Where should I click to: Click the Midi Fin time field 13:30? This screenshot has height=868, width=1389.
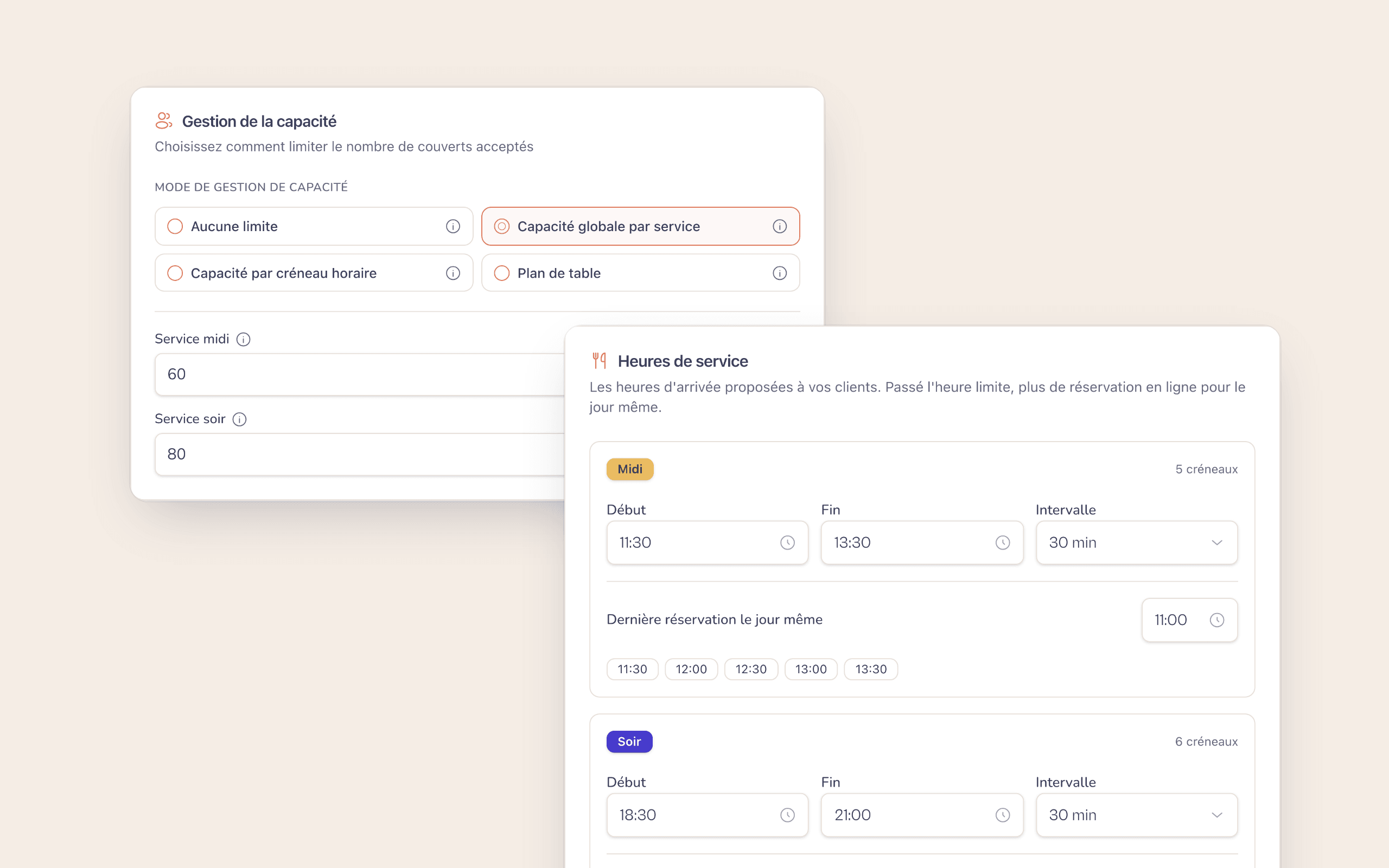pyautogui.click(x=922, y=542)
